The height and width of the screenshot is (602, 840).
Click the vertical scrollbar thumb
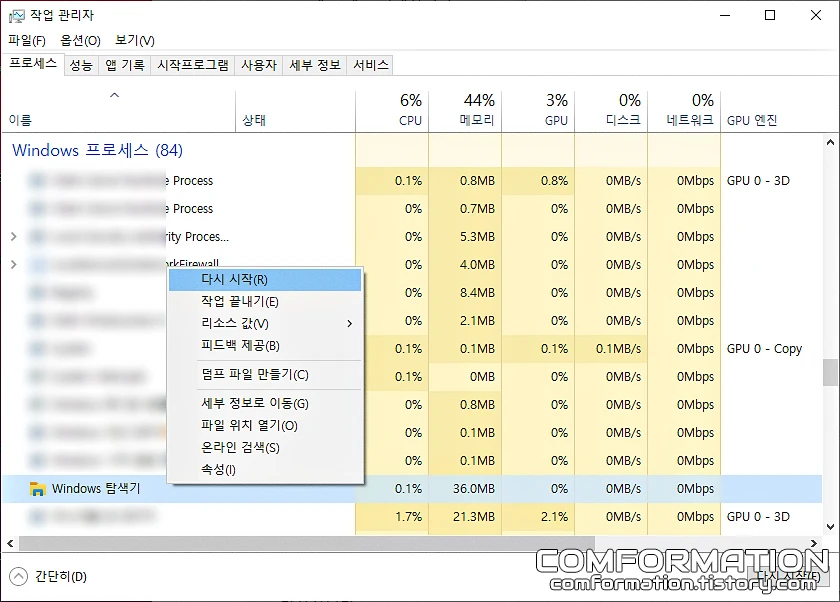(830, 372)
